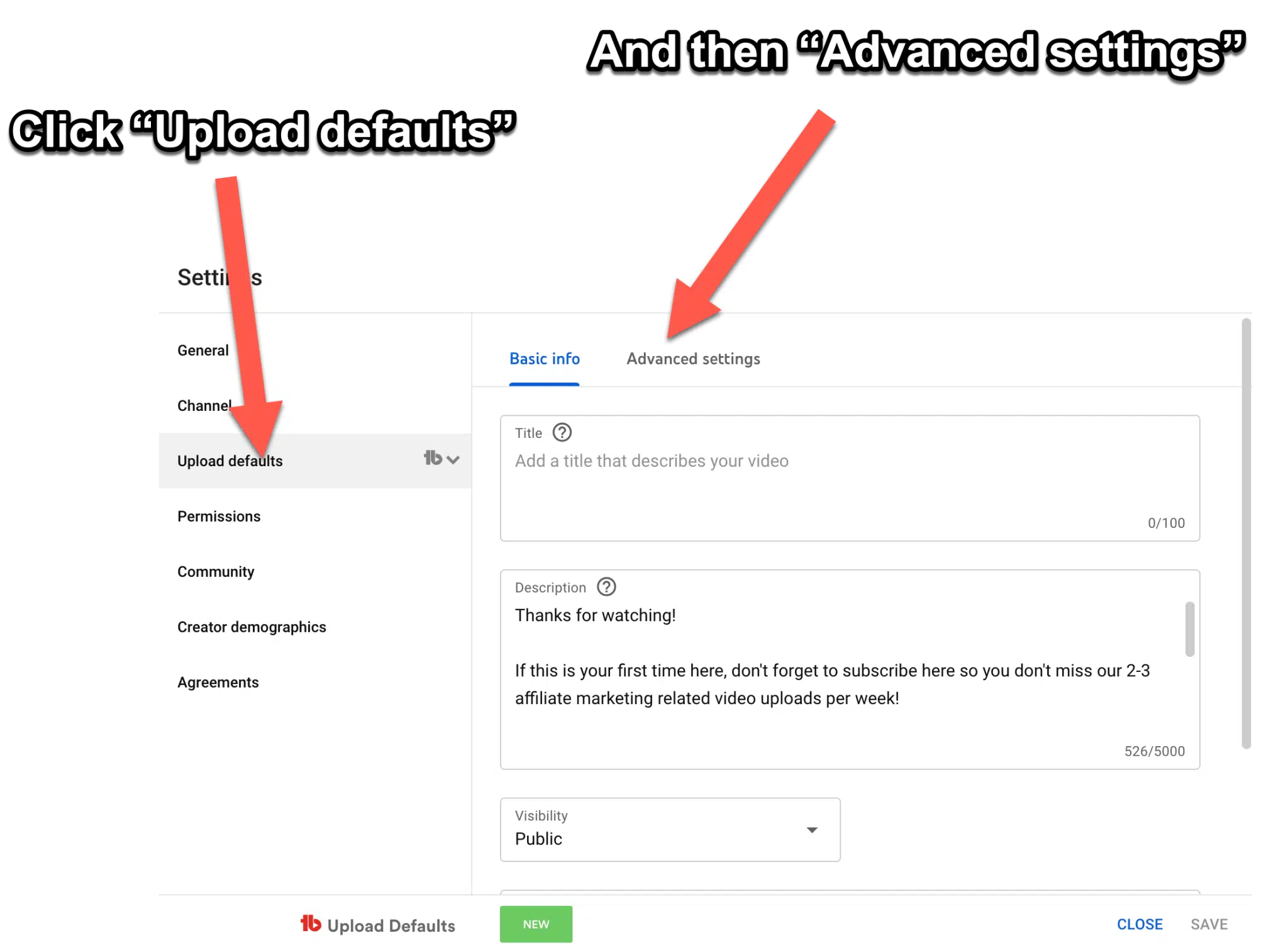Open the General settings section
Viewport: 1288px width, 945px height.
coord(203,350)
